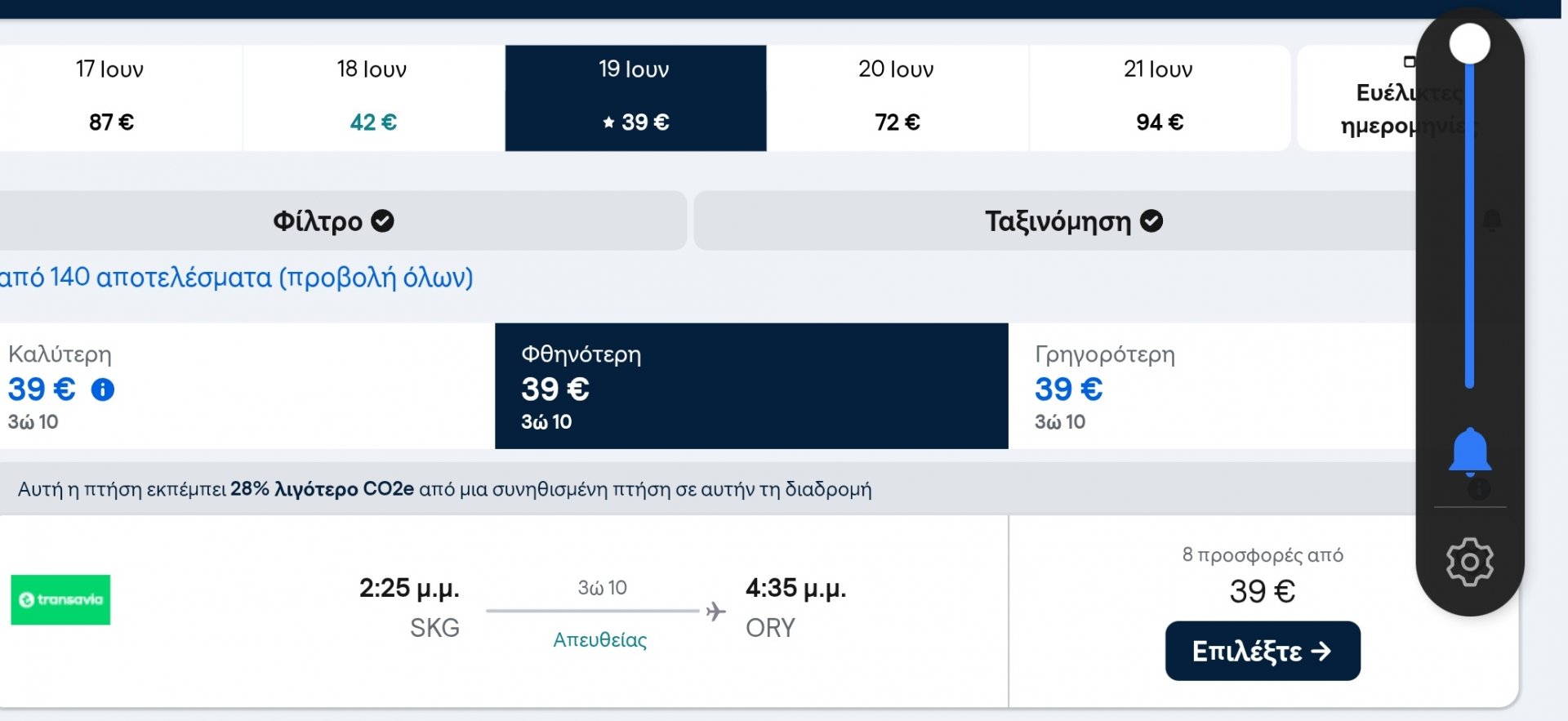This screenshot has height=721, width=1568.
Task: Click the checkmark icon next to Ταξινόμηση
Action: [x=1151, y=221]
